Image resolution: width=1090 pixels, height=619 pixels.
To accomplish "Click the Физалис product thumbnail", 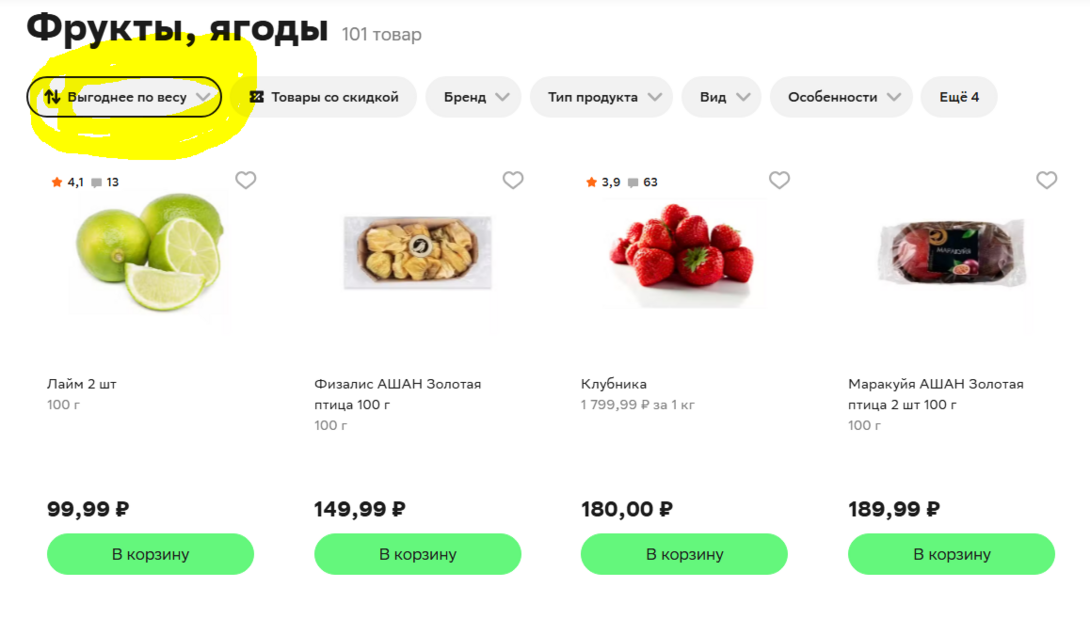I will click(417, 252).
